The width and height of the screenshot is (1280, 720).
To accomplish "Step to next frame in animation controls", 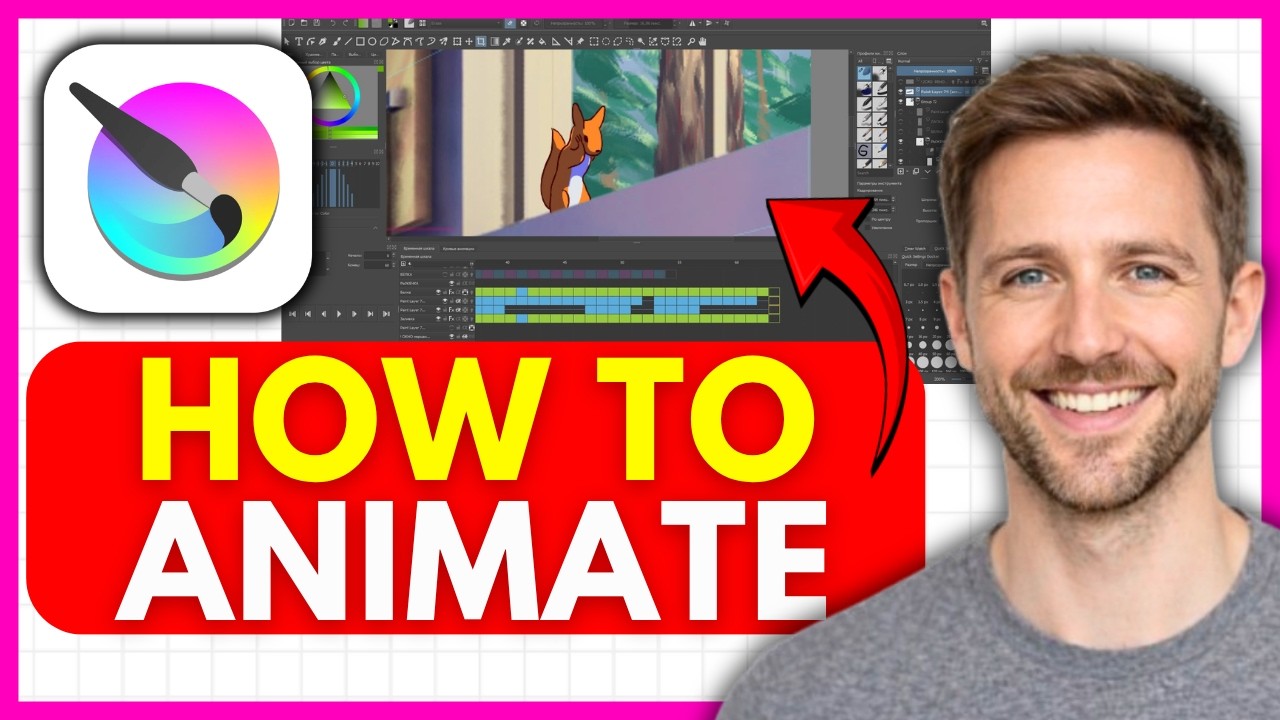I will point(354,314).
